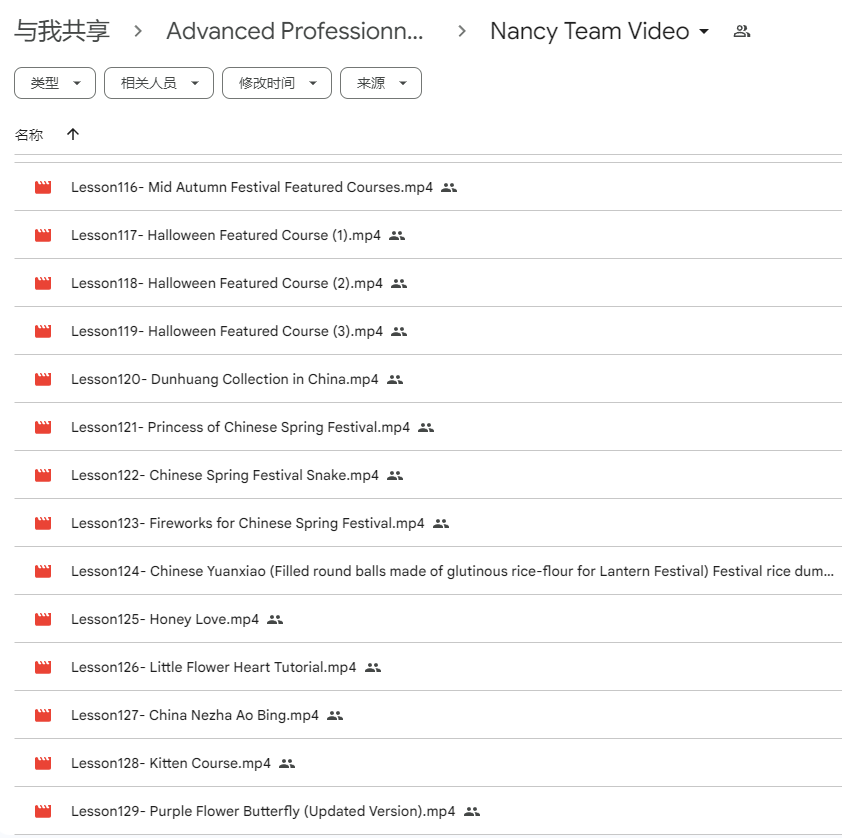This screenshot has width=842, height=838.
Task: Click shared icon beside Lesson123 Fireworks file
Action: [x=441, y=523]
